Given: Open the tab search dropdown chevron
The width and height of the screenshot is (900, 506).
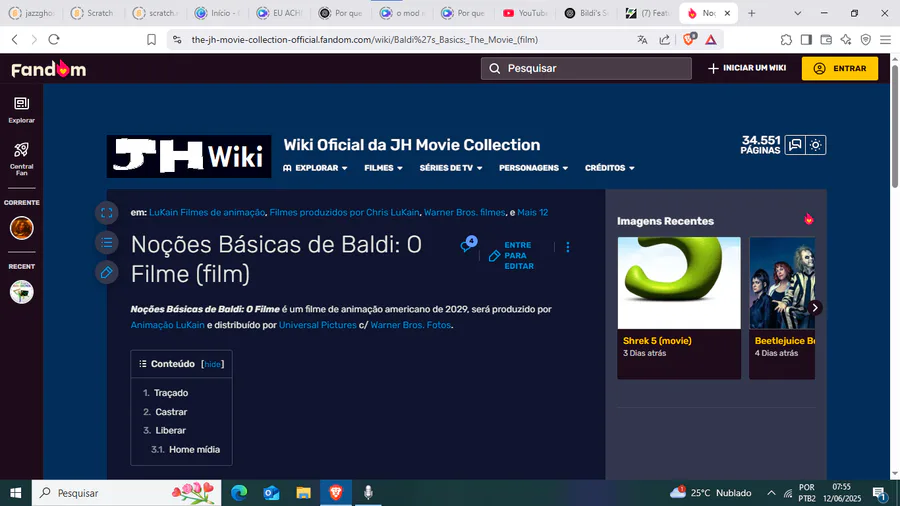Looking at the screenshot, I should pyautogui.click(x=797, y=13).
